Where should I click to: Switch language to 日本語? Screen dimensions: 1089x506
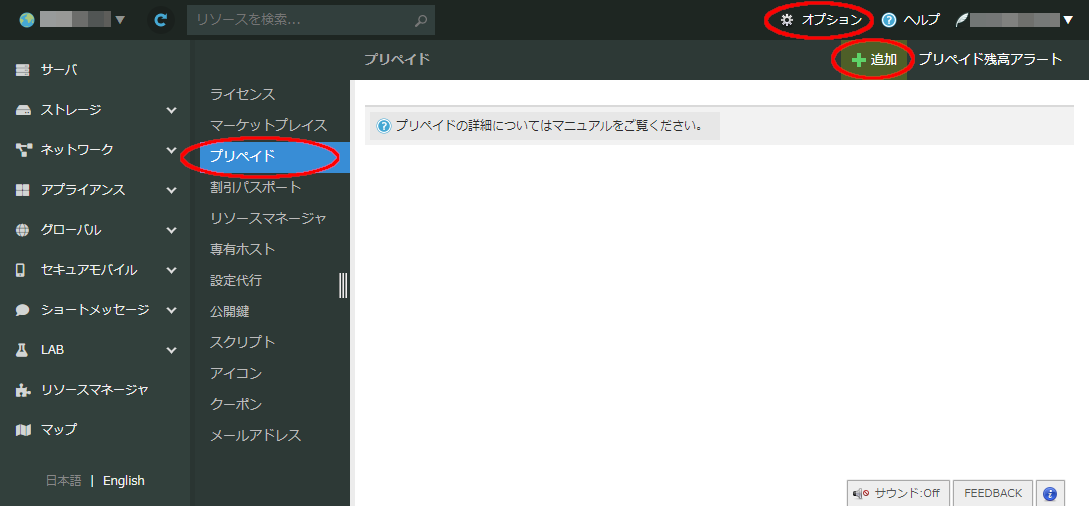pos(63,481)
